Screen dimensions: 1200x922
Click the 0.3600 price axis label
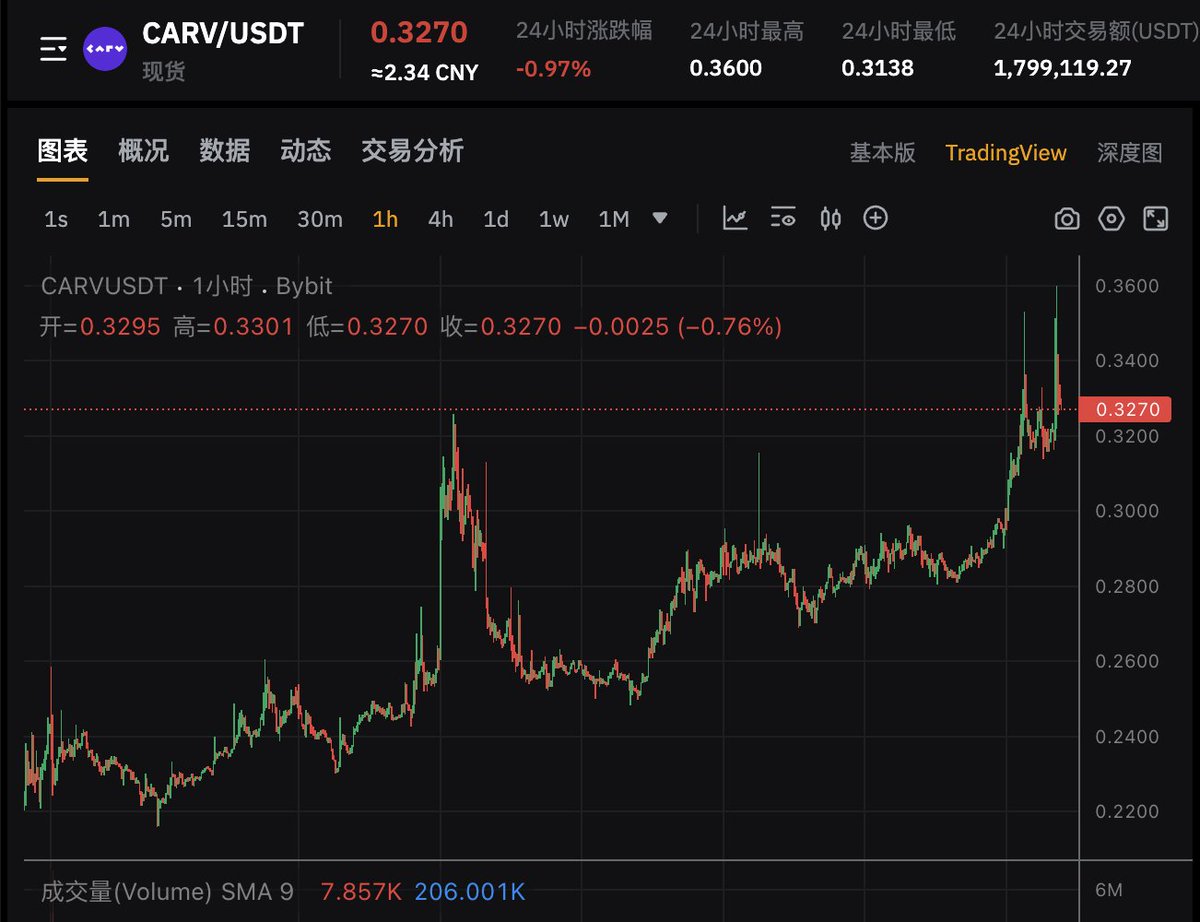click(x=1127, y=286)
